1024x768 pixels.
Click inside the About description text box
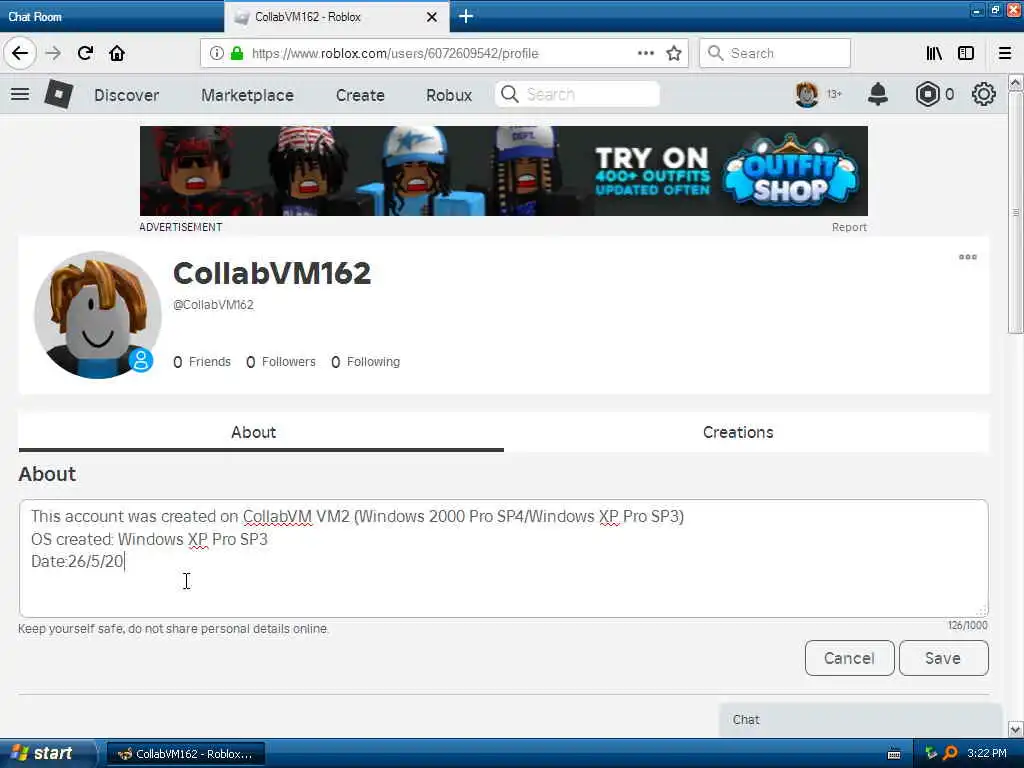pyautogui.click(x=504, y=558)
